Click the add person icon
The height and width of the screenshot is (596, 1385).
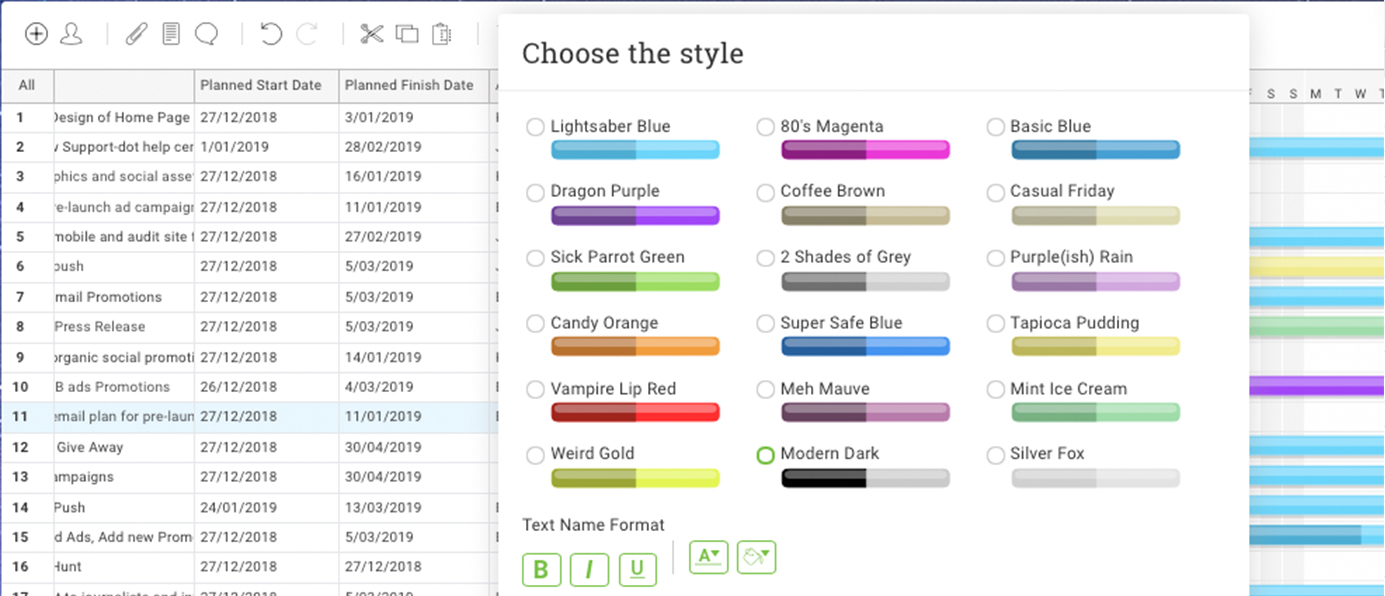point(71,34)
